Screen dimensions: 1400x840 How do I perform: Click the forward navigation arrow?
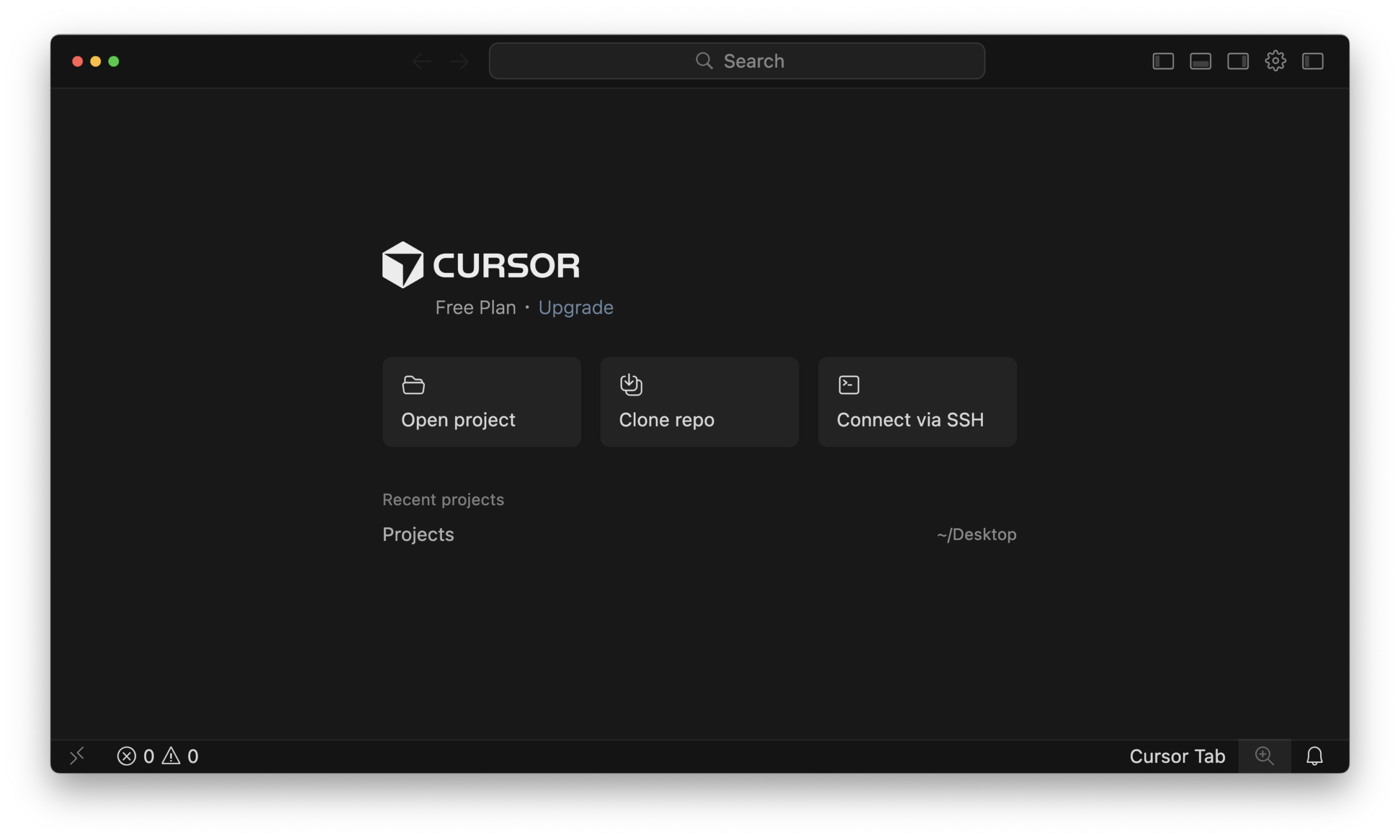(x=459, y=61)
